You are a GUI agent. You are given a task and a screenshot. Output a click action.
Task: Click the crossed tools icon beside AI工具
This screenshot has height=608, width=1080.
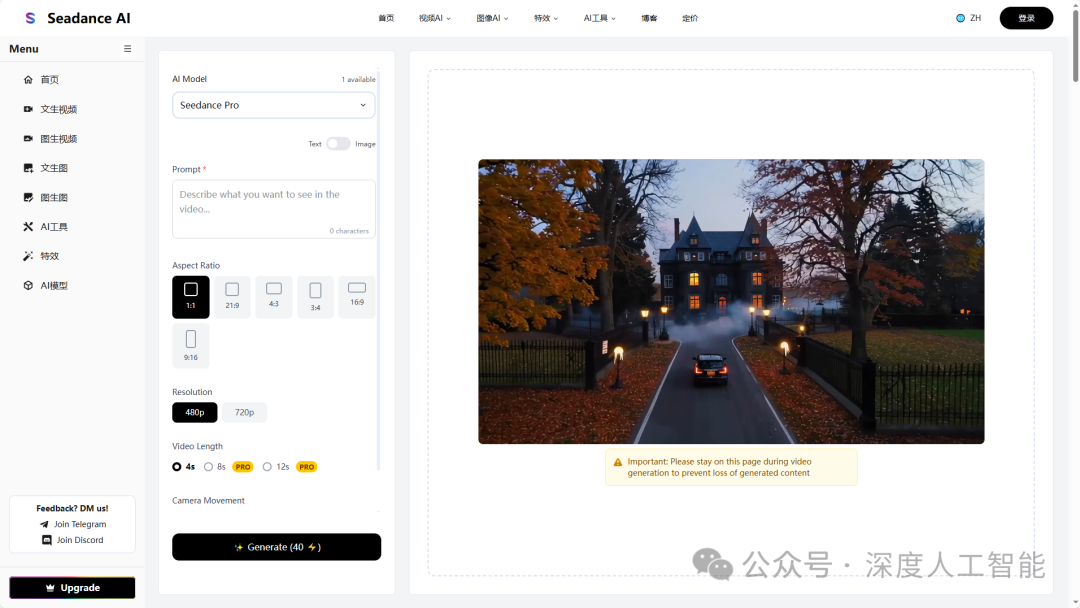[28, 227]
